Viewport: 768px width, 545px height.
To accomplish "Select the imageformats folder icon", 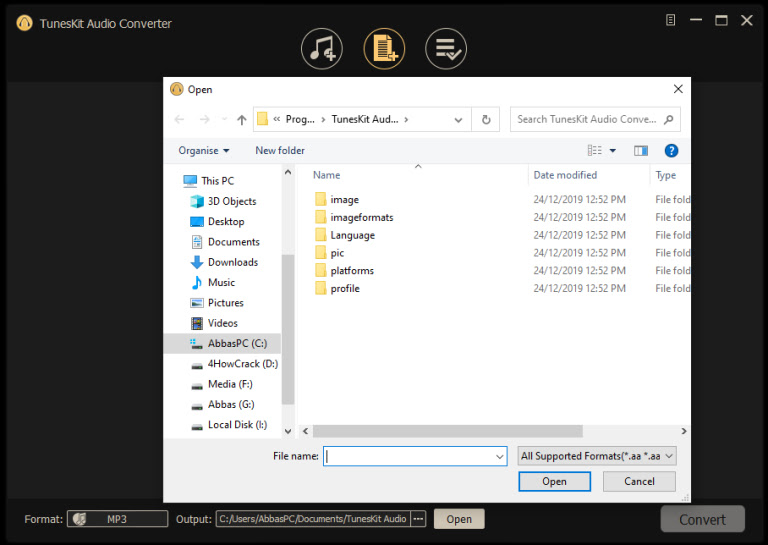I will (x=320, y=217).
